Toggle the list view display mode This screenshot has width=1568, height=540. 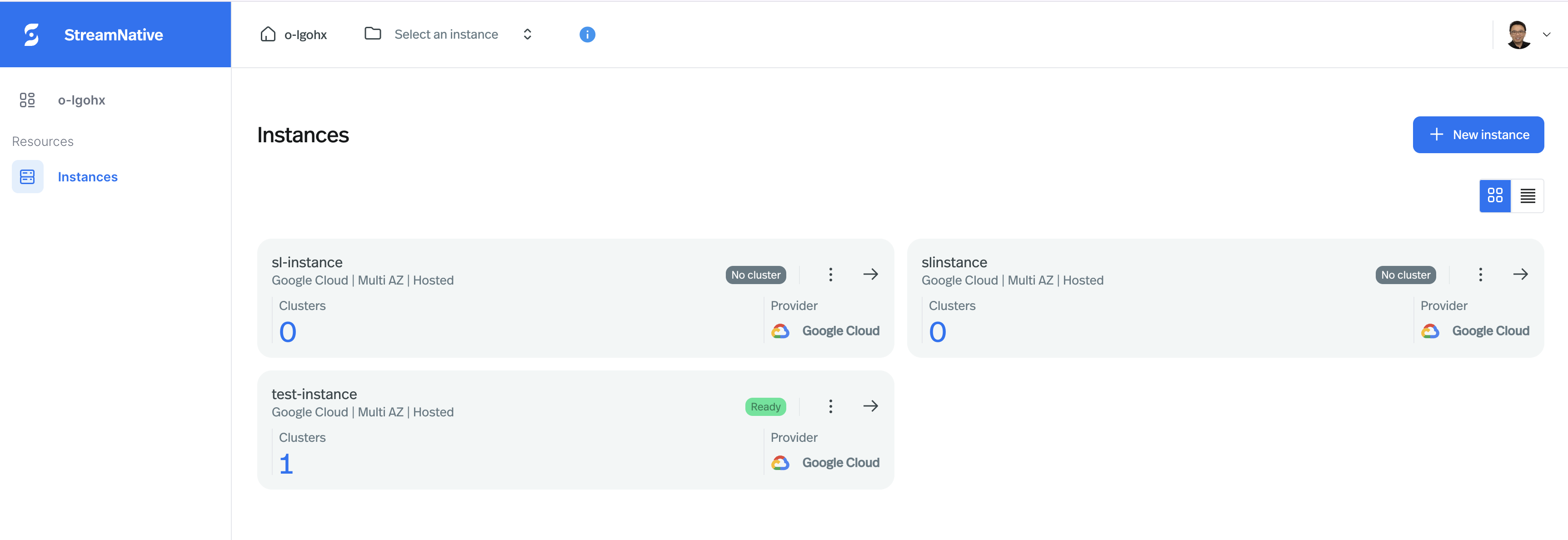click(x=1528, y=196)
